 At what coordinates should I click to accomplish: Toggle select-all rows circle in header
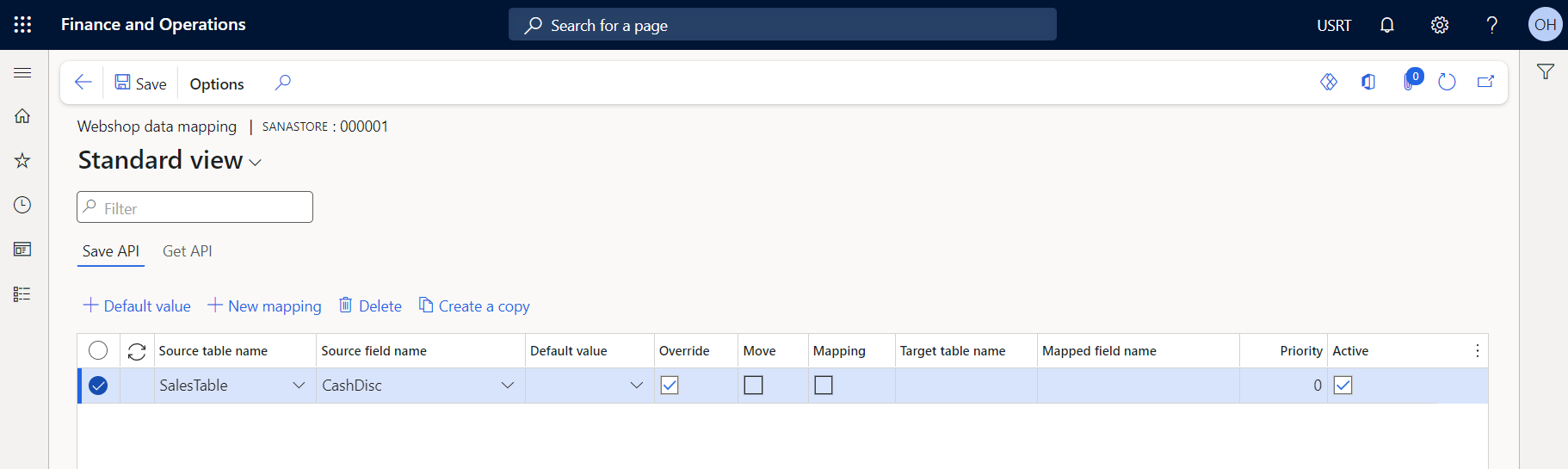click(x=98, y=351)
